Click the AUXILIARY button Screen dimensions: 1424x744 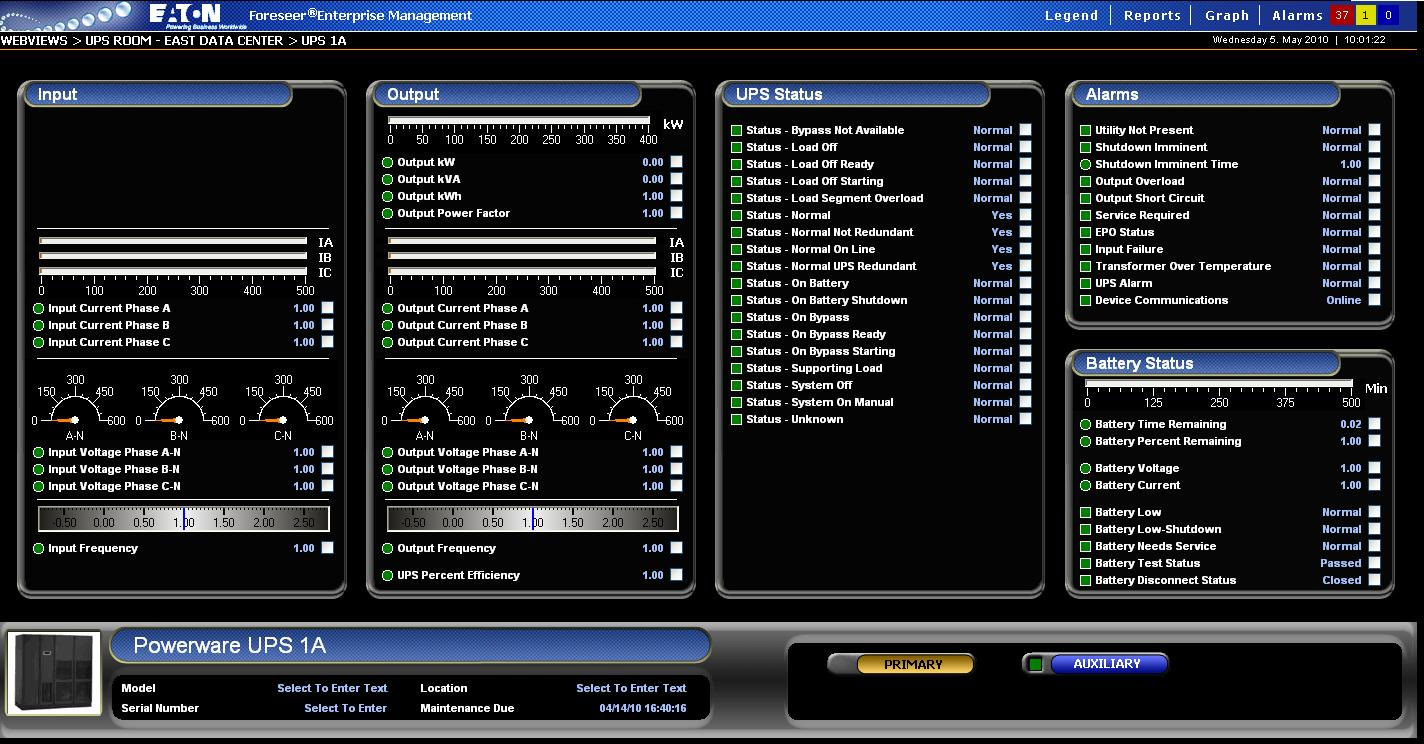[1107, 663]
